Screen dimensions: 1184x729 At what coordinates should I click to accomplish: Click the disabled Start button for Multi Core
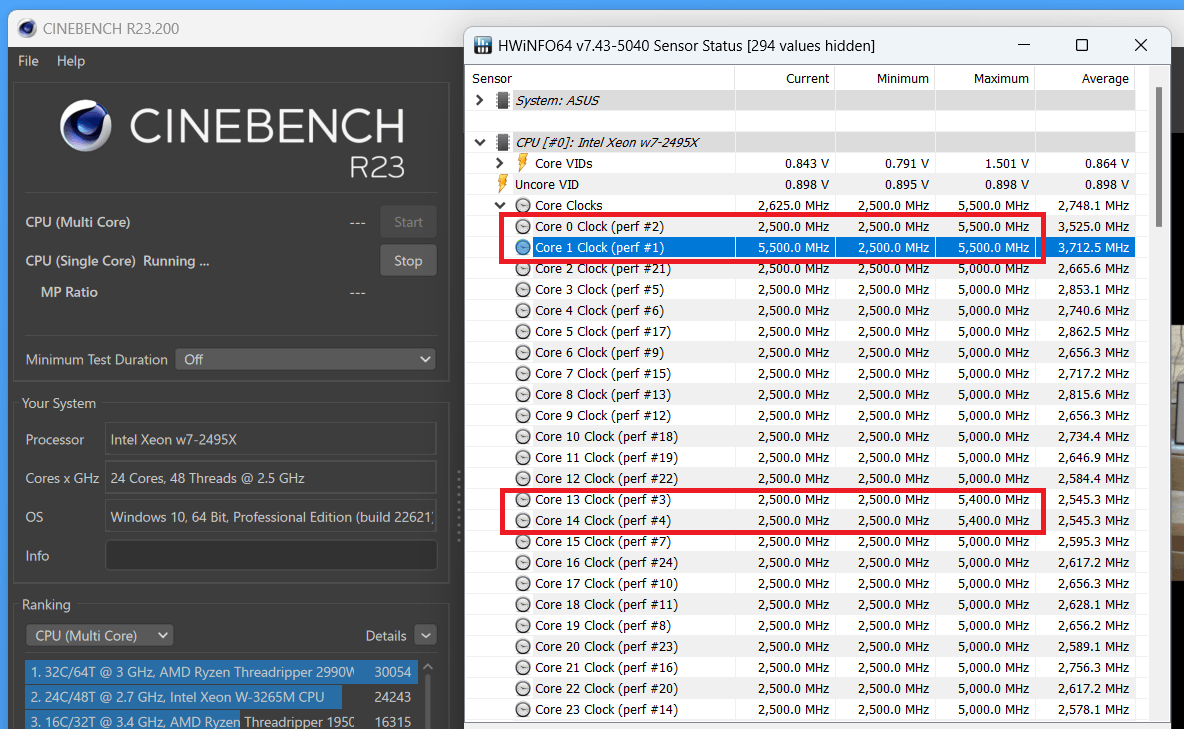point(408,222)
